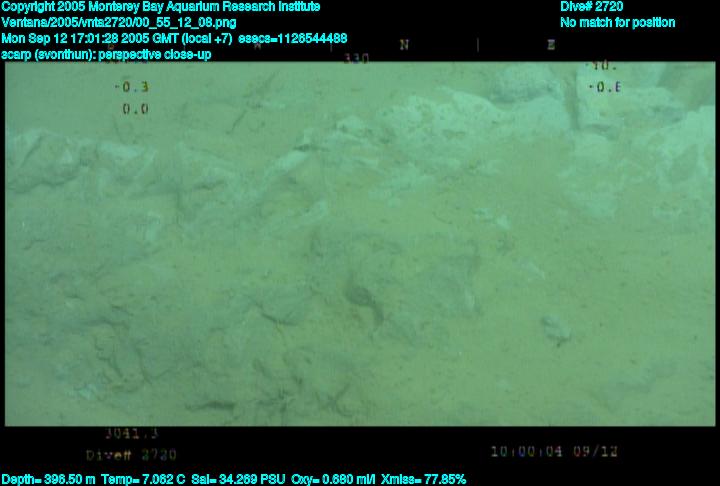Click the Xmiss= 77.85% reading
This screenshot has height=486, width=720.
[x=423, y=480]
